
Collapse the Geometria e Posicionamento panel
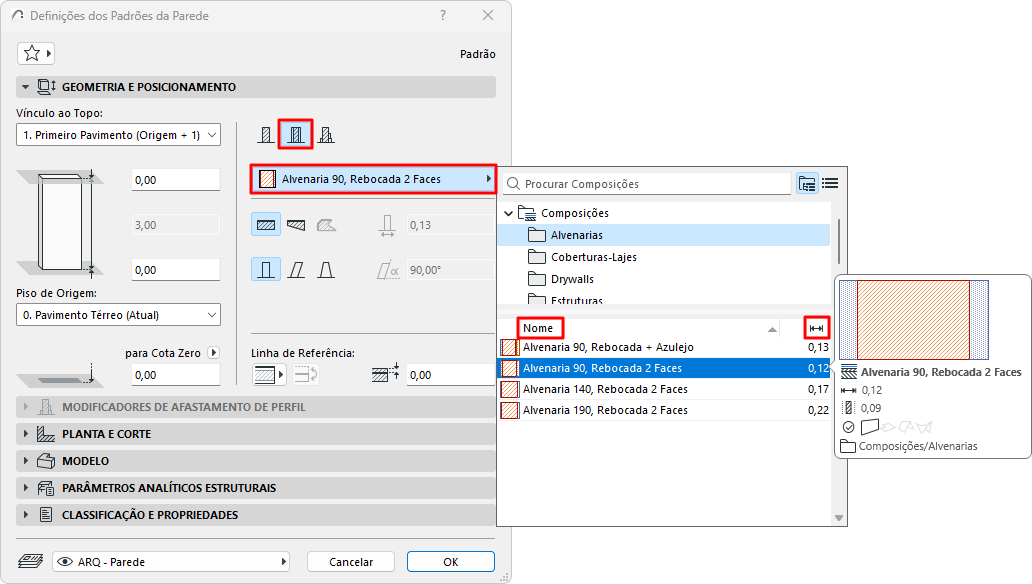click(26, 87)
